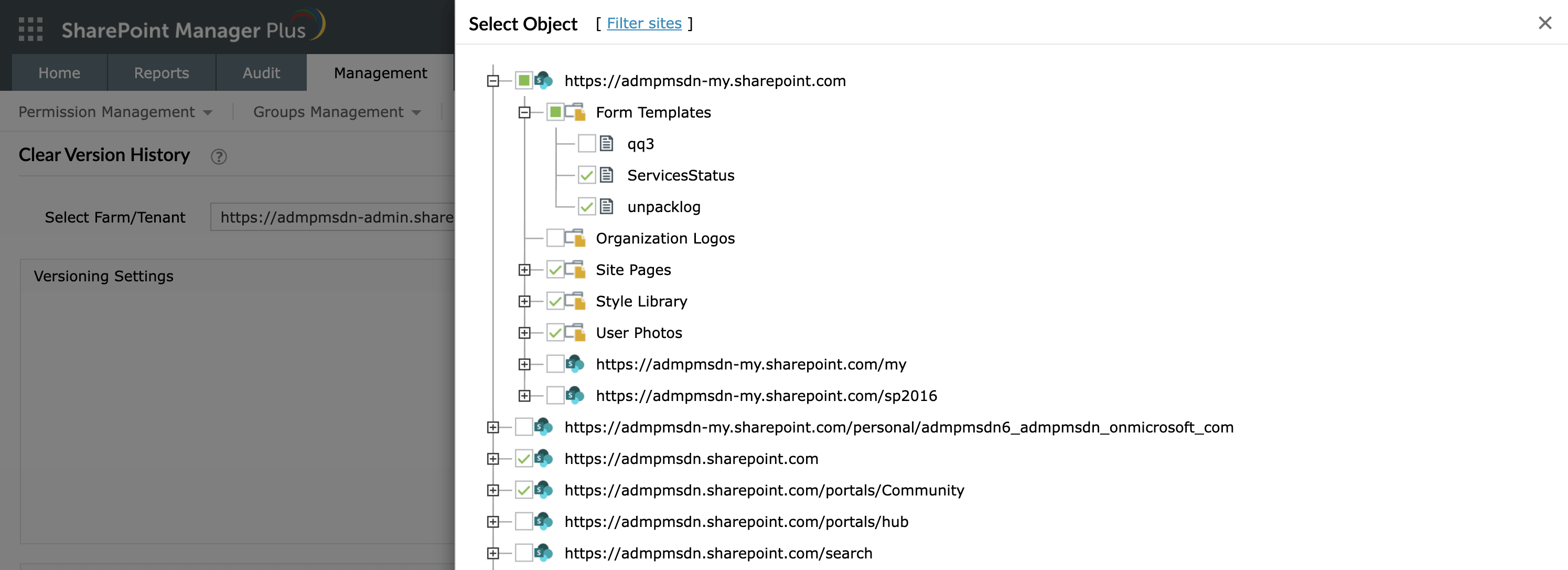Screen dimensions: 1568x570
Task: Check the portals/hub site checkbox
Action: [524, 521]
